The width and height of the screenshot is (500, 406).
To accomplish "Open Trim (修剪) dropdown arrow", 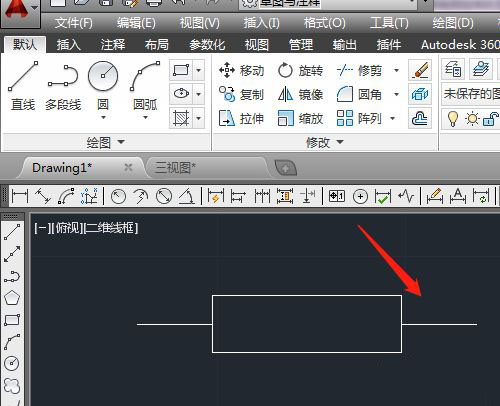I will [396, 70].
